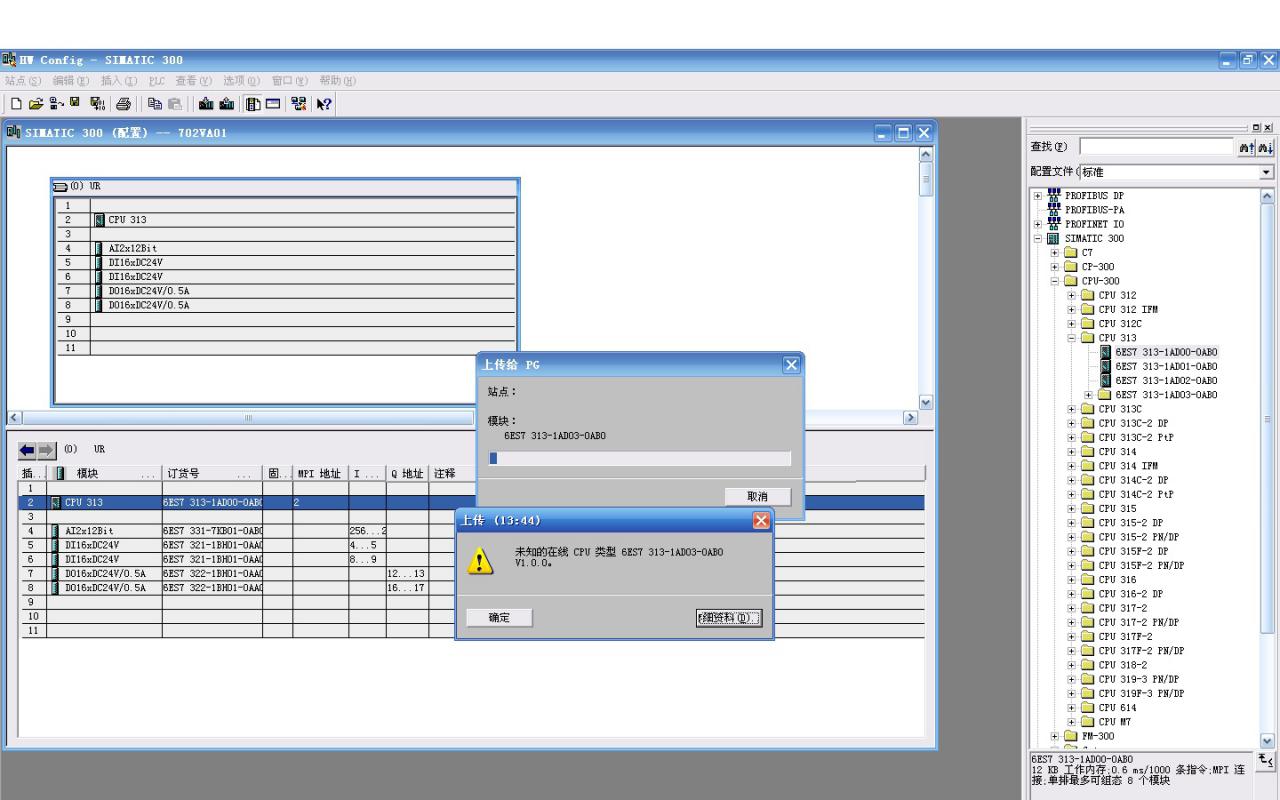Click 取消 in the 上传给 PG dialog

click(757, 496)
